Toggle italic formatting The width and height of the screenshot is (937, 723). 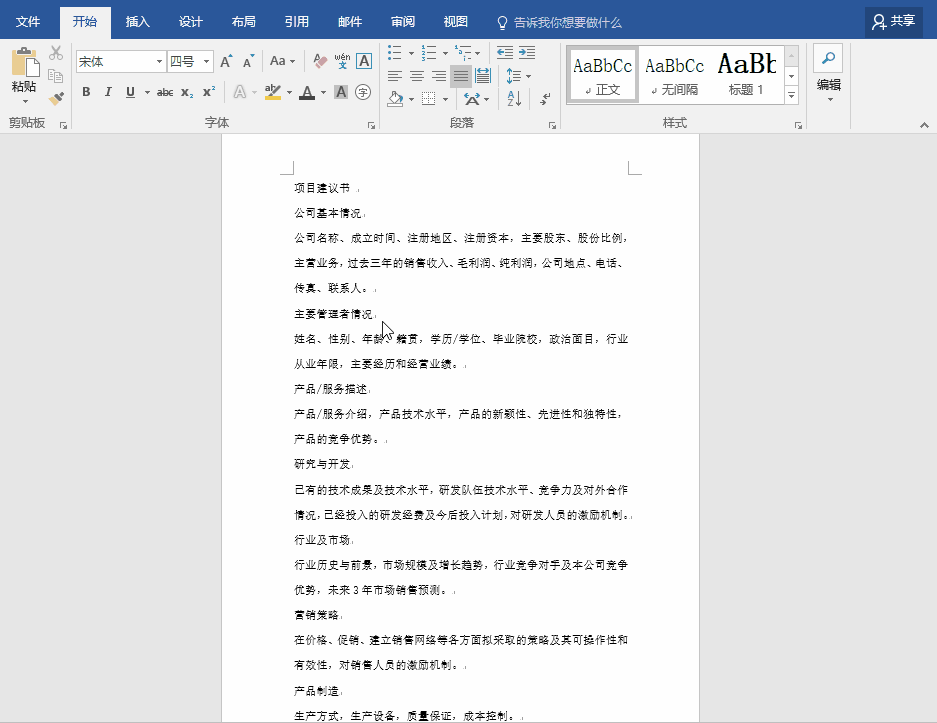(x=107, y=92)
